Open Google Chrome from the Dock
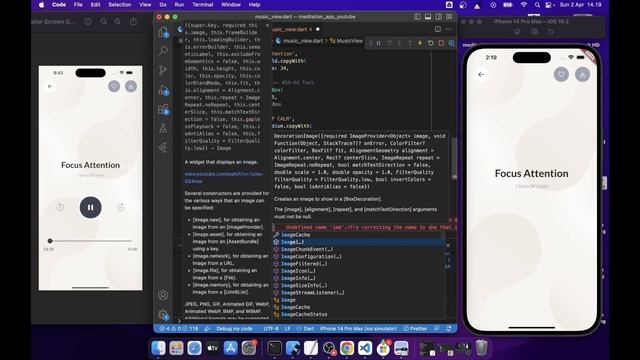 [347, 348]
